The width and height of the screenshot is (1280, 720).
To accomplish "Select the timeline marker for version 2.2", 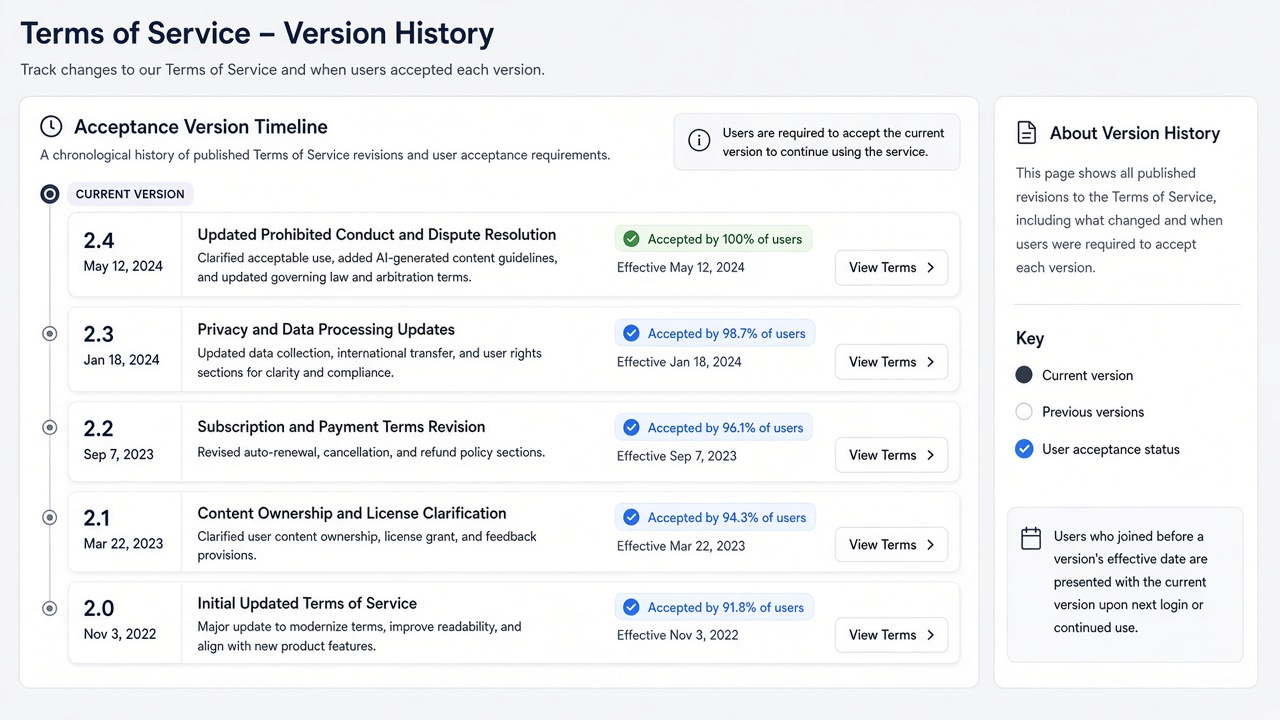I will [x=50, y=428].
